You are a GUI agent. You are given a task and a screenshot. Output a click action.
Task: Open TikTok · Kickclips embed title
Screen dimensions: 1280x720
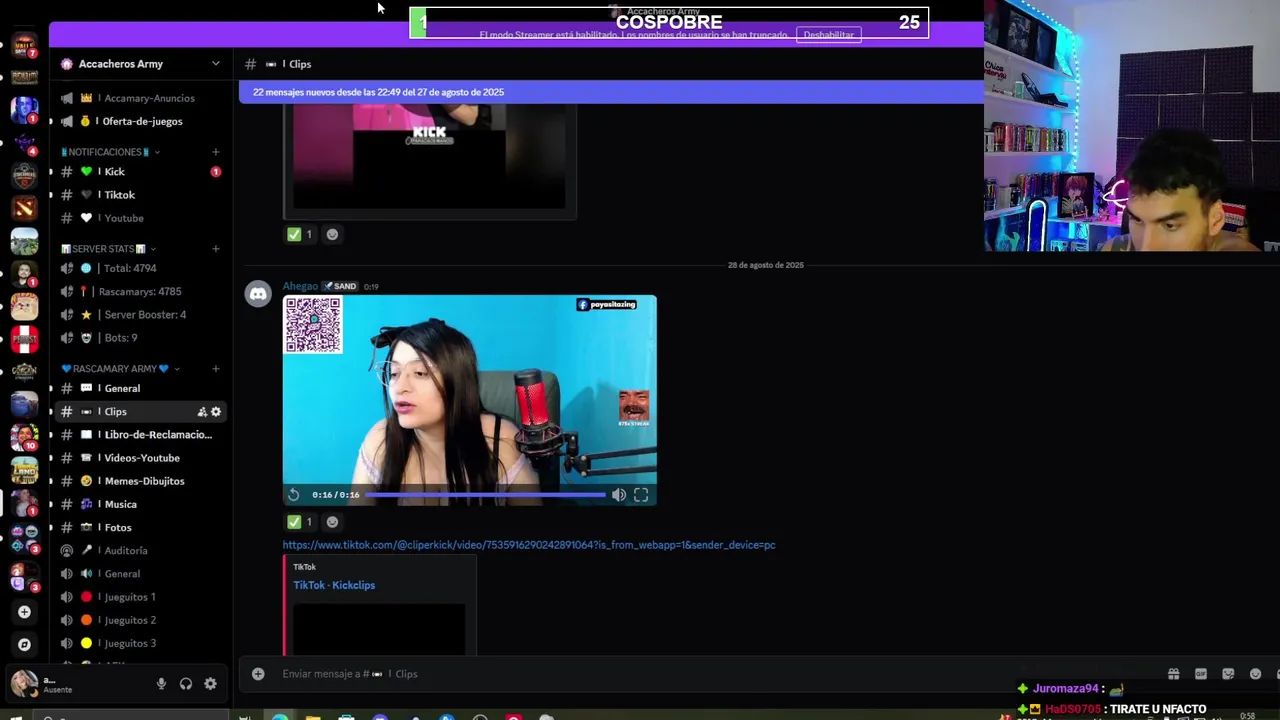click(334, 585)
